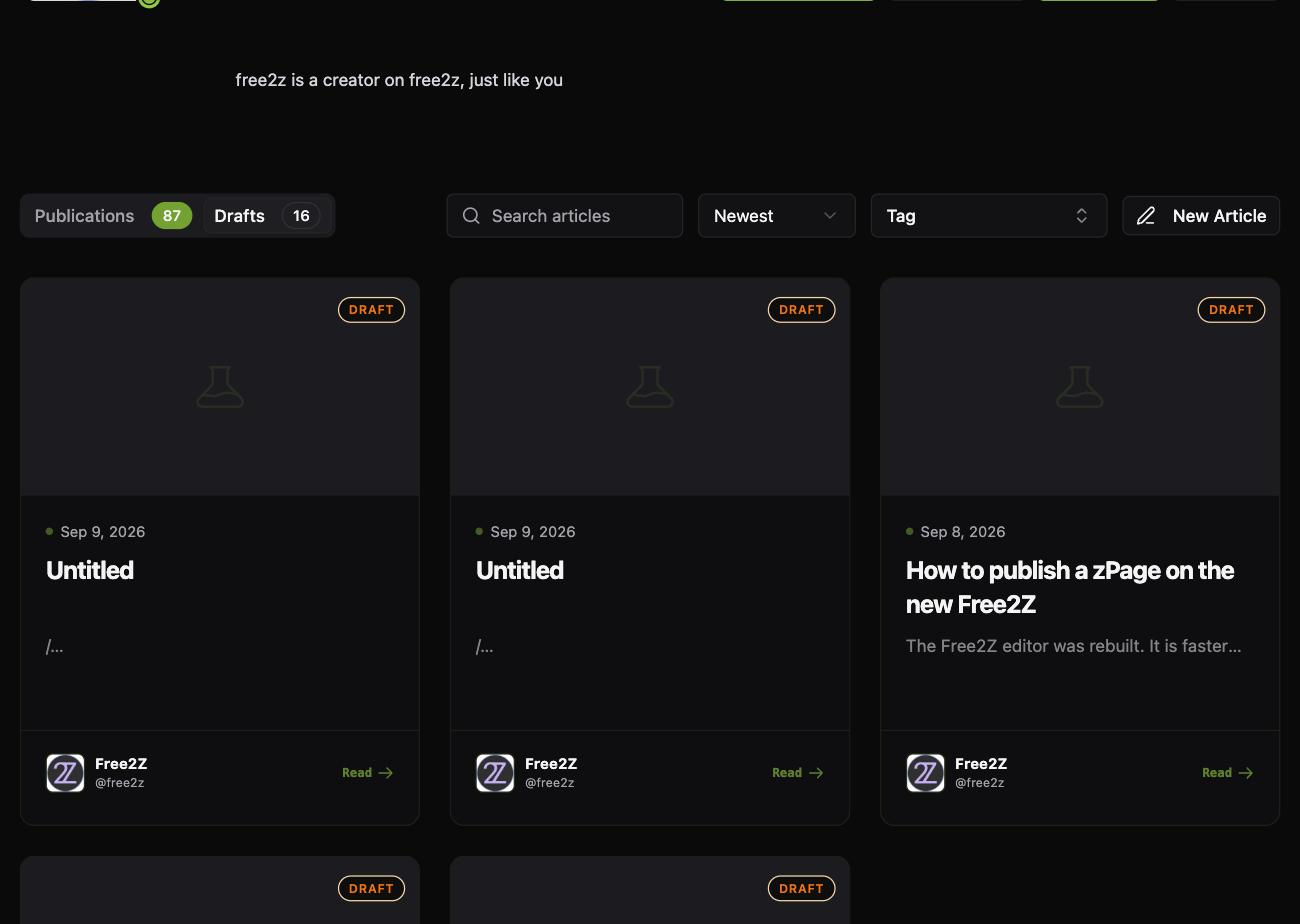Click the "@free2z" handle on the zPage card

[980, 783]
